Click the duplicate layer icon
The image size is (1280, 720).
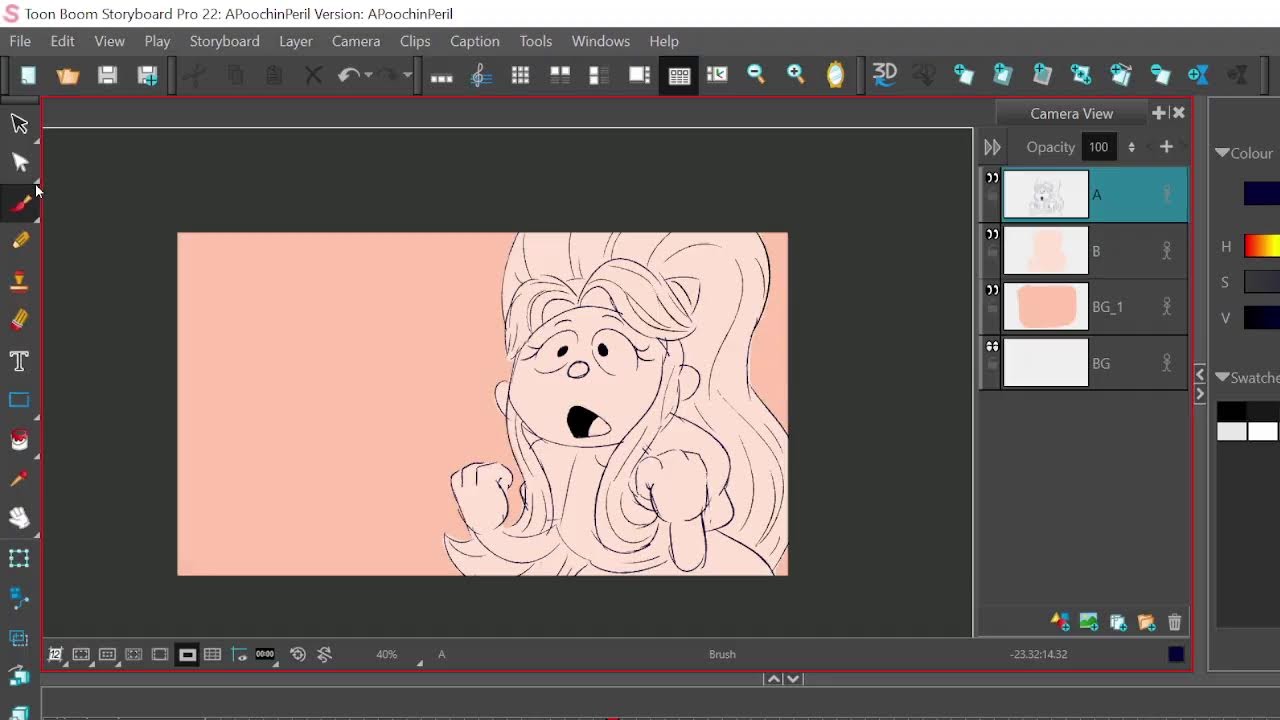(x=1118, y=622)
